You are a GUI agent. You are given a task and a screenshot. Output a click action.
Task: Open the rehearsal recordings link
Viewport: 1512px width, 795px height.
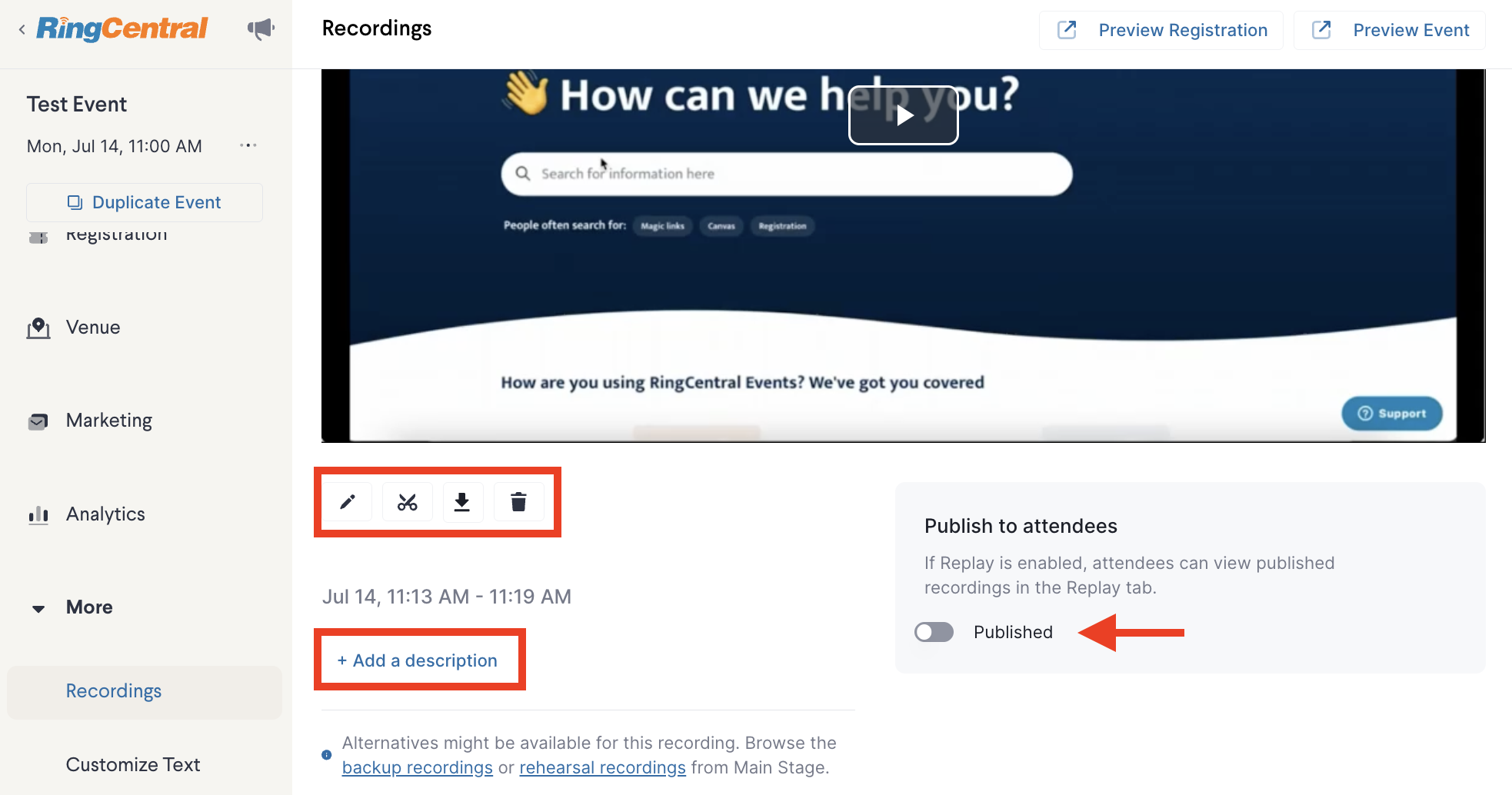pos(602,767)
